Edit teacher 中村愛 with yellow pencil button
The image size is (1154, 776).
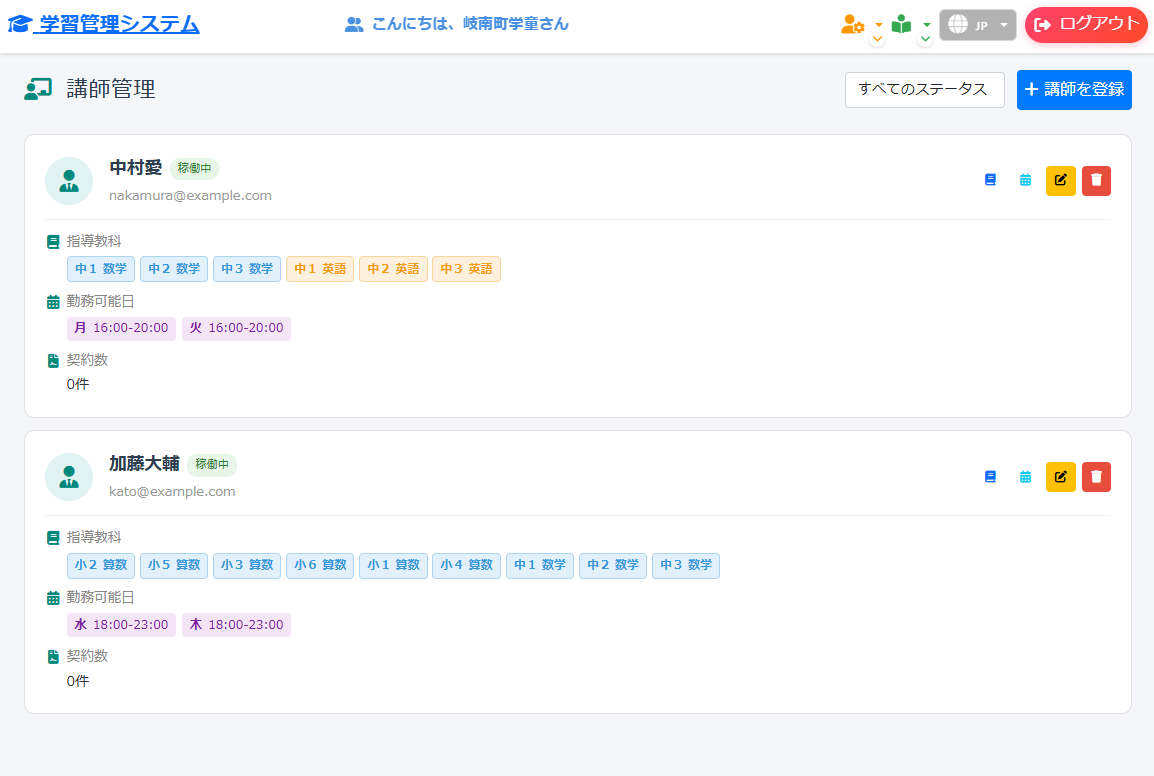(x=1061, y=180)
